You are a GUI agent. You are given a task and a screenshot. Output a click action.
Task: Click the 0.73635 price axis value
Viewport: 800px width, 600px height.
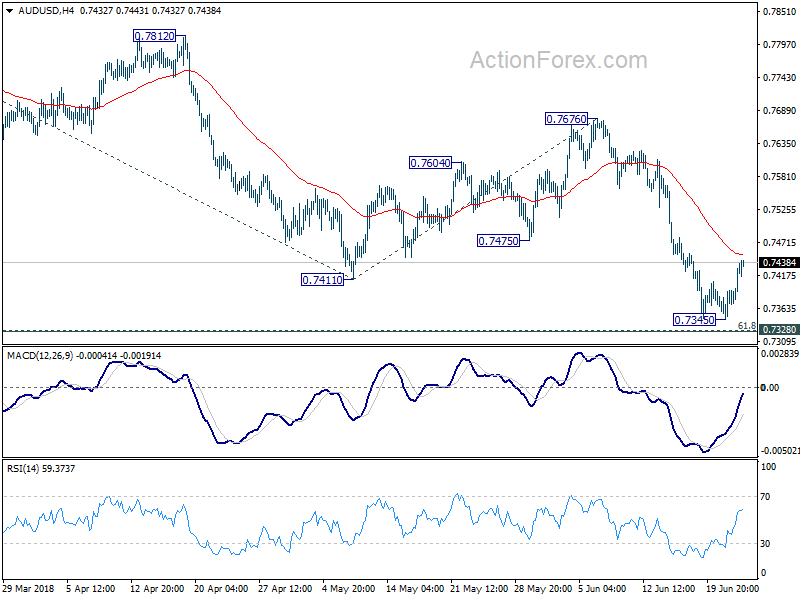[x=779, y=309]
